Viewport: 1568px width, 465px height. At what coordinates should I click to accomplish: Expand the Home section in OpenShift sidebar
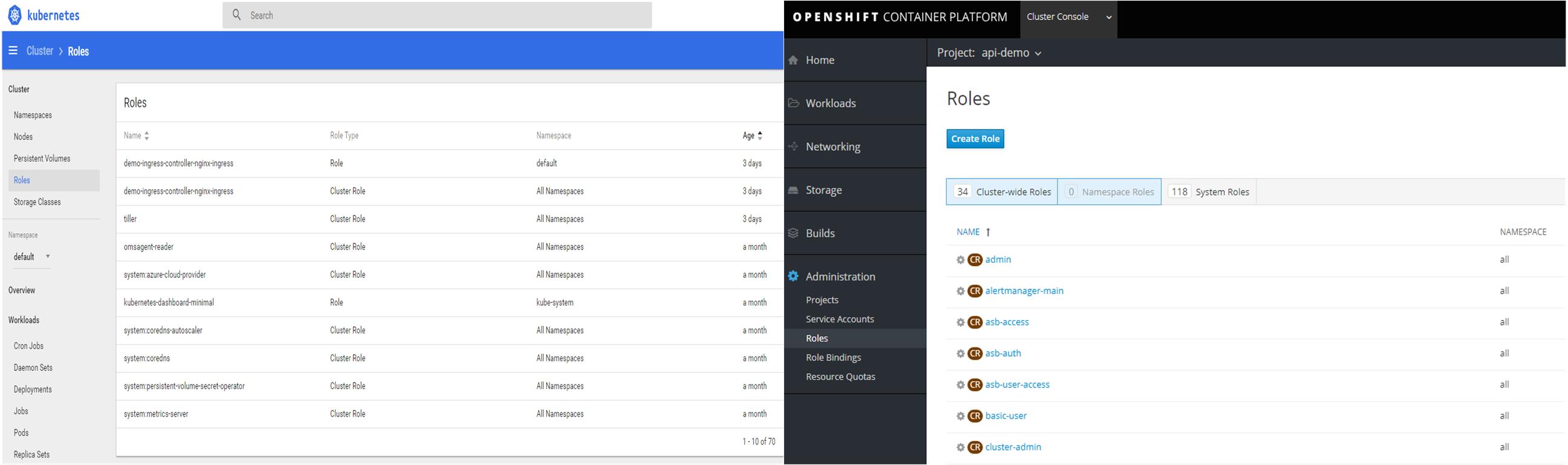(x=855, y=60)
